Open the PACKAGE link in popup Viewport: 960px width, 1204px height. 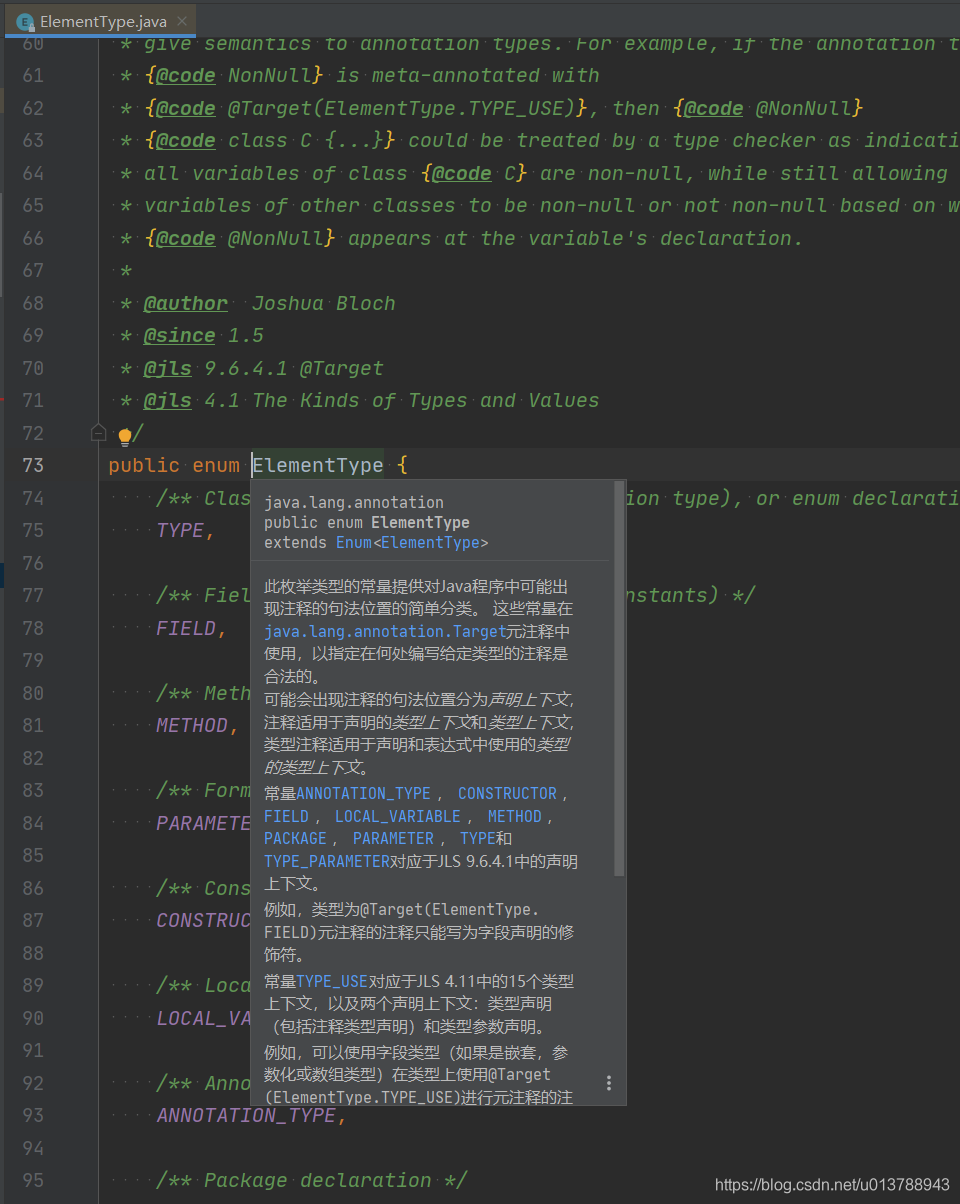click(295, 839)
